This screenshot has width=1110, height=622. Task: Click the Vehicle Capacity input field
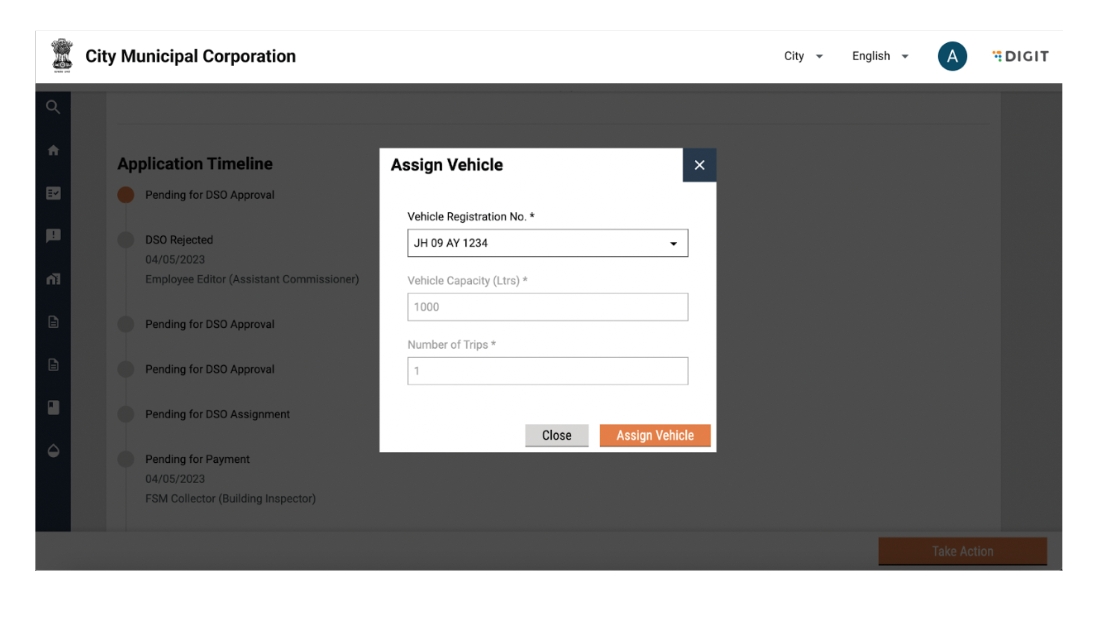[547, 307]
